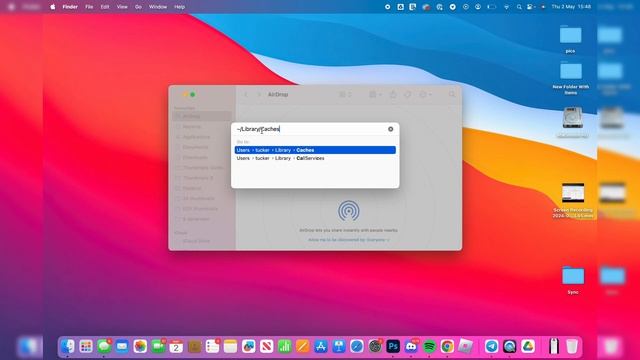Open the 'Allow me to be discovered by' dropdown
The image size is (640, 360).
pos(349,240)
